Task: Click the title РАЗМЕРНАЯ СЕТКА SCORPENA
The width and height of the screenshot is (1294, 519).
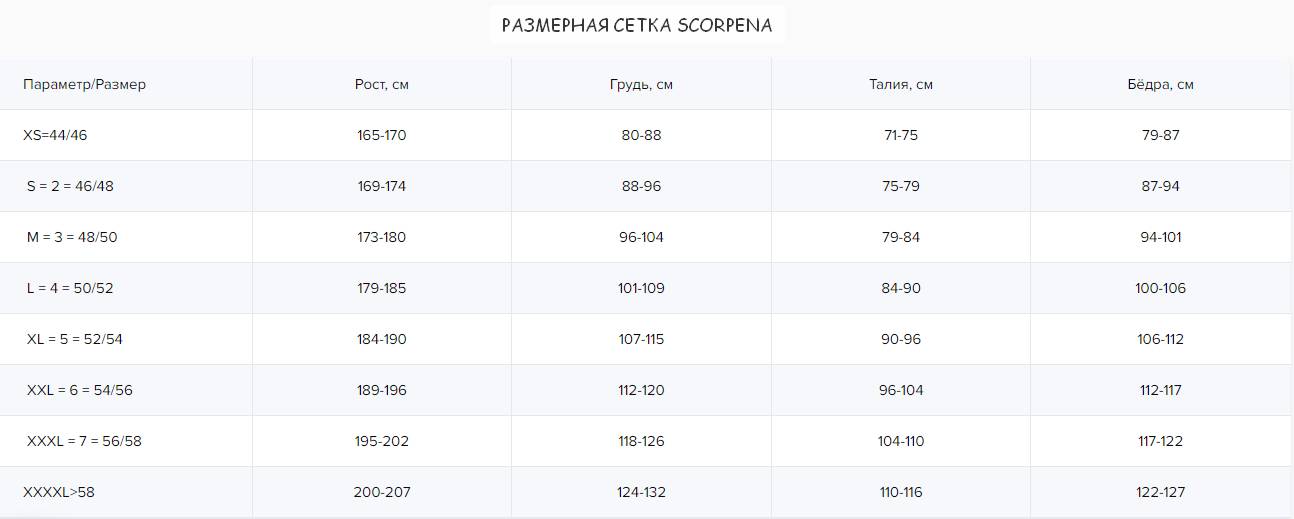Action: tap(637, 26)
